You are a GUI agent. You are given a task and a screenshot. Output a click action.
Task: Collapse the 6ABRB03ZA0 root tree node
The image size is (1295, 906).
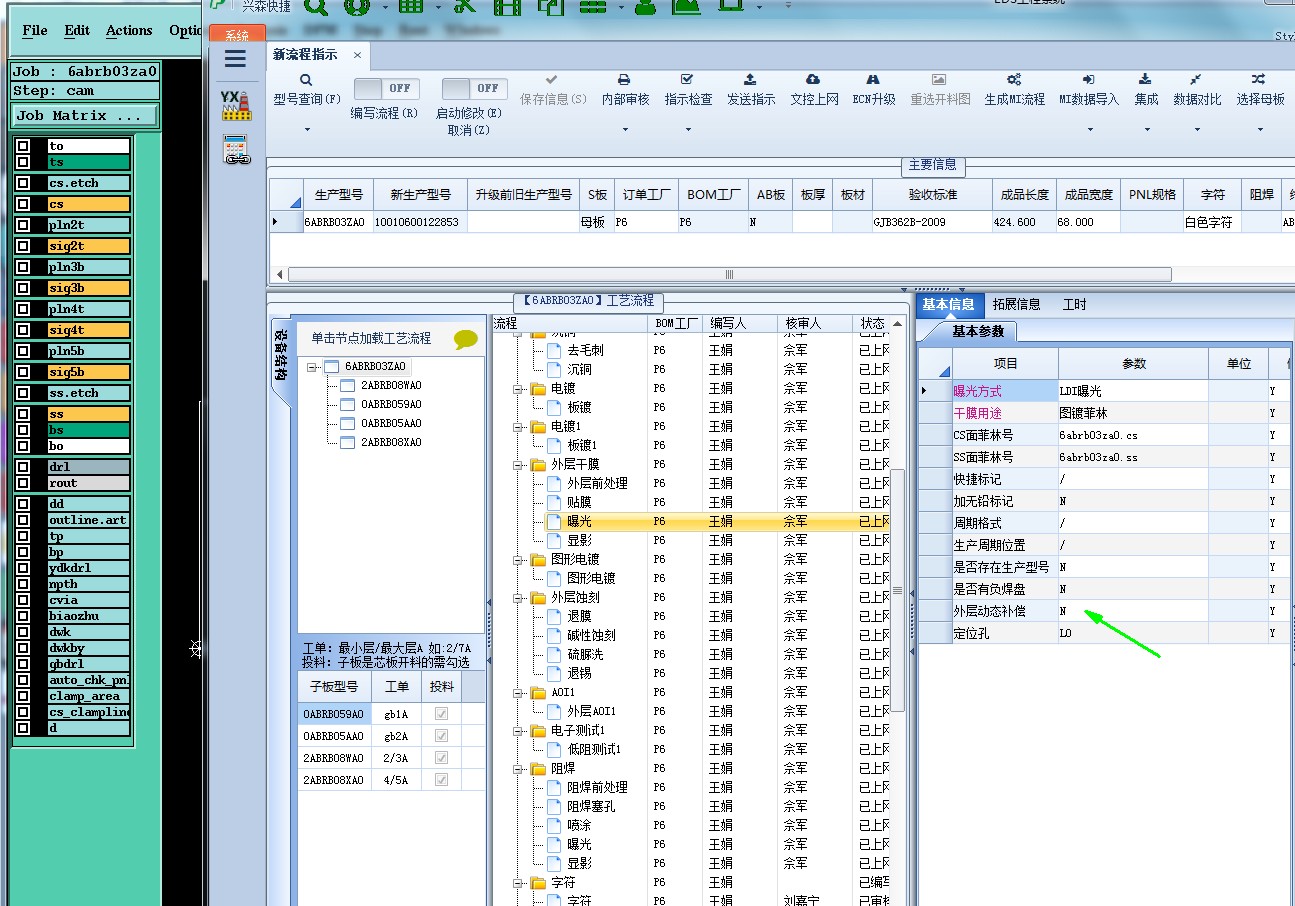[x=313, y=367]
